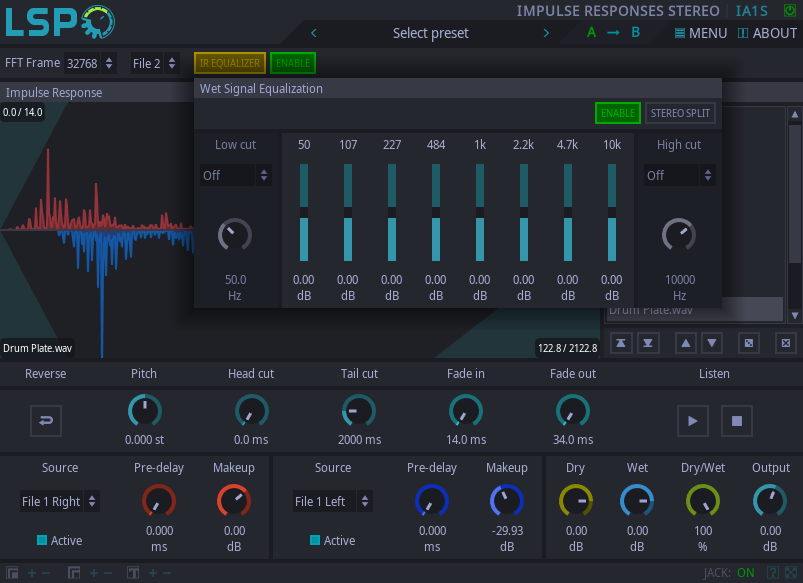This screenshot has height=583, width=803.
Task: Open the File 1 Right source dropdown
Action: point(59,502)
